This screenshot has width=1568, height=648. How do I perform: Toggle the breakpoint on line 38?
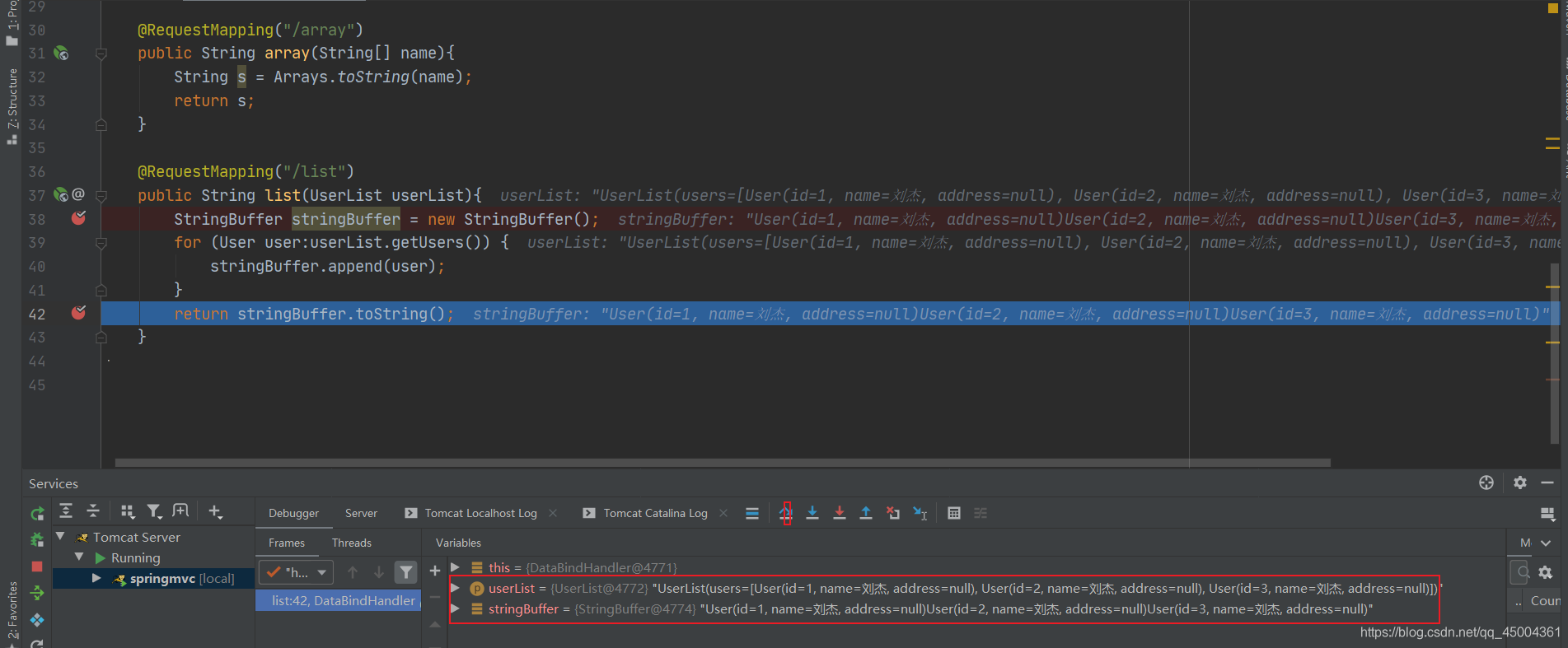click(x=78, y=218)
